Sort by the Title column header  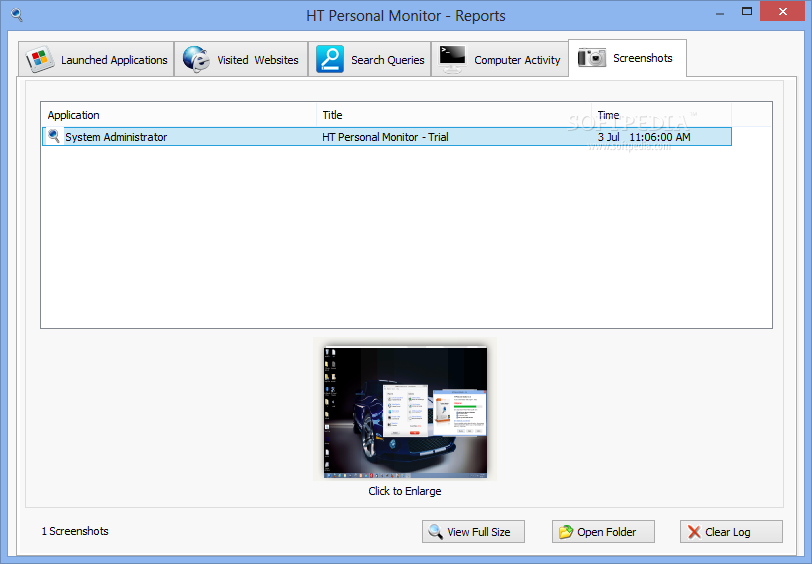point(454,115)
